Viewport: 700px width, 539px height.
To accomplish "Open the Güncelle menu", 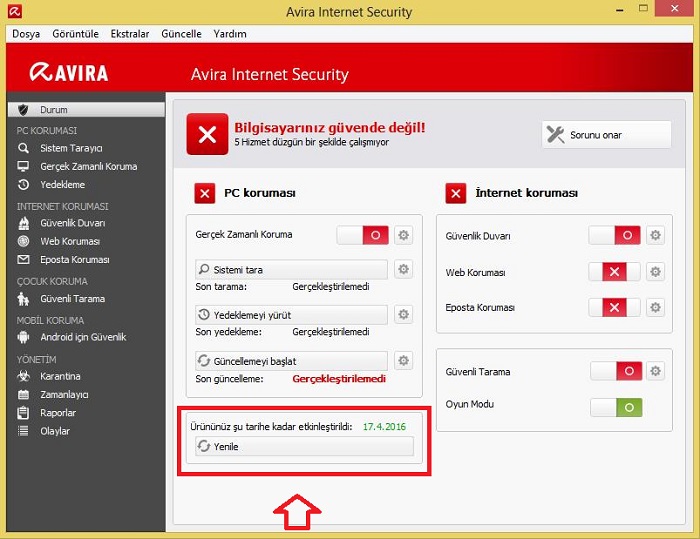I will point(181,34).
